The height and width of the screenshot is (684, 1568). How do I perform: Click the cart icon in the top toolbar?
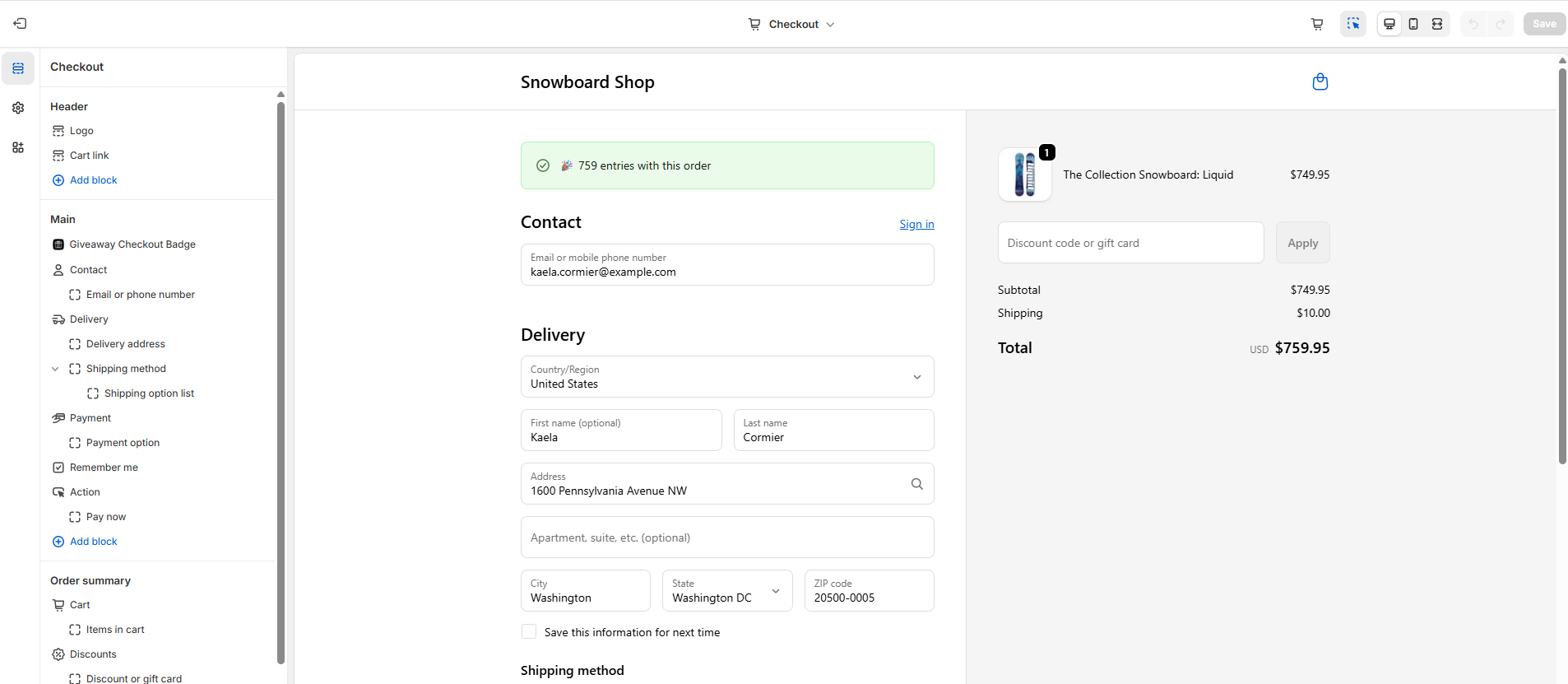click(1317, 24)
